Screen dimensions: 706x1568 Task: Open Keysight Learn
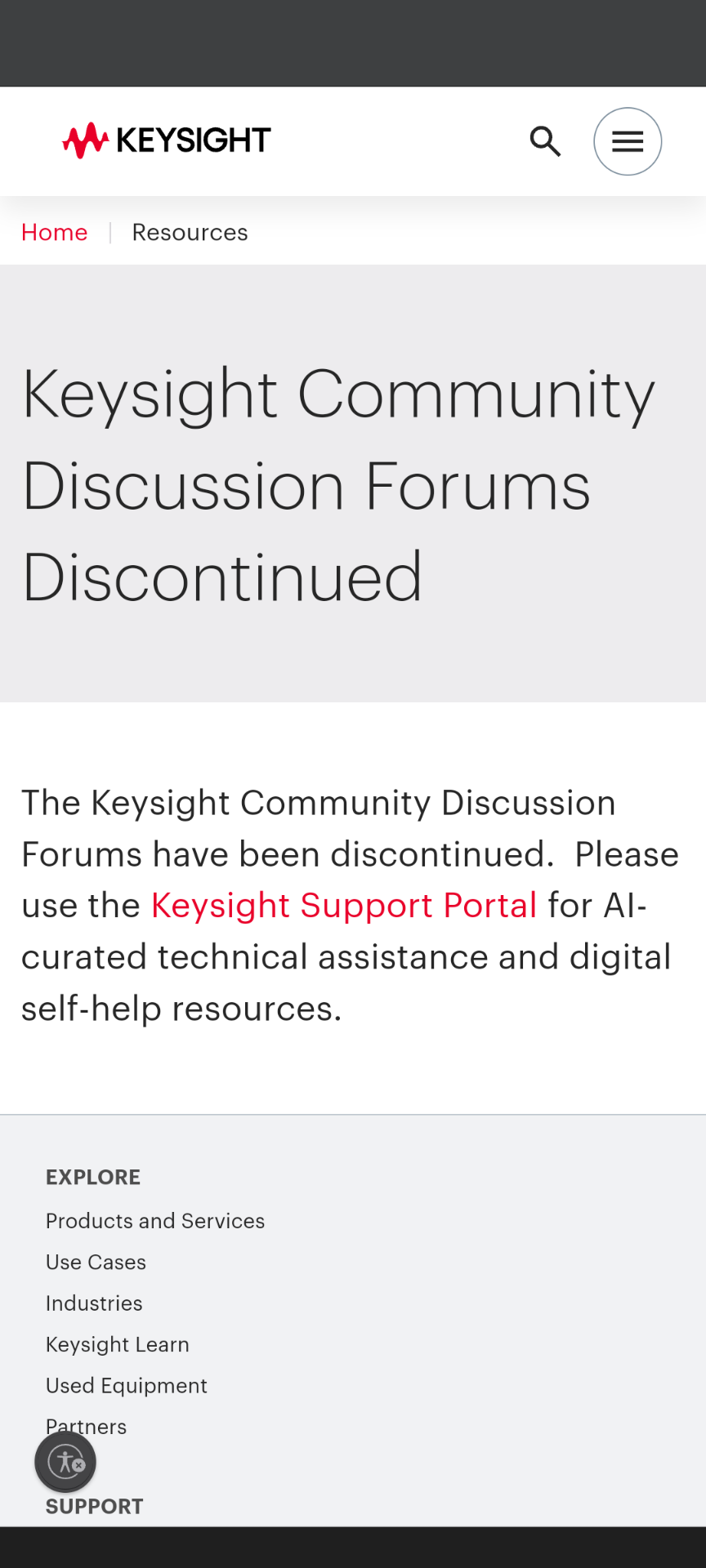tap(117, 1345)
